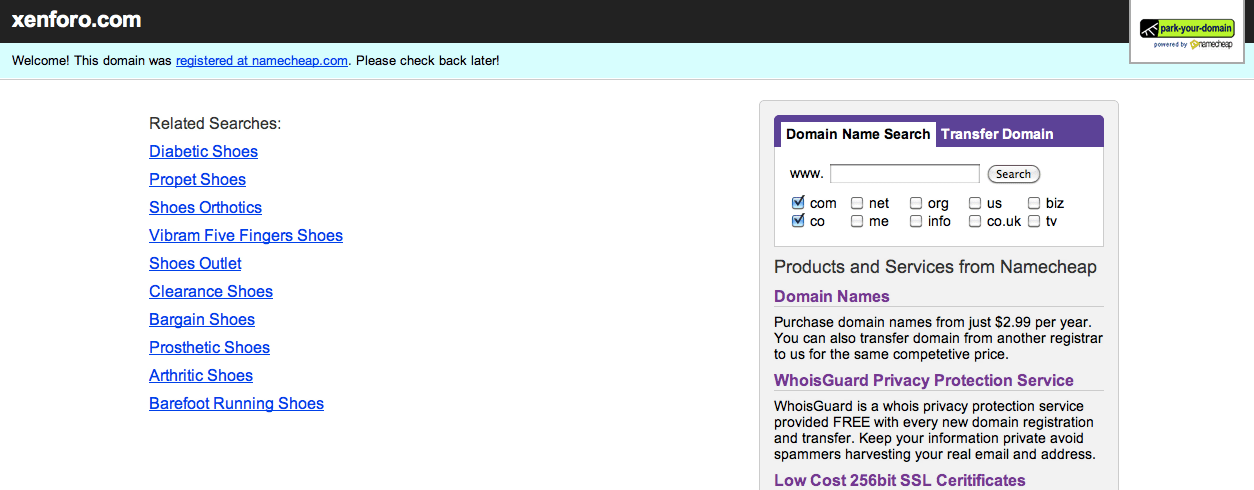Image resolution: width=1254 pixels, height=490 pixels.
Task: Click 'Products and Services from Namecheap' heading
Action: (935, 267)
